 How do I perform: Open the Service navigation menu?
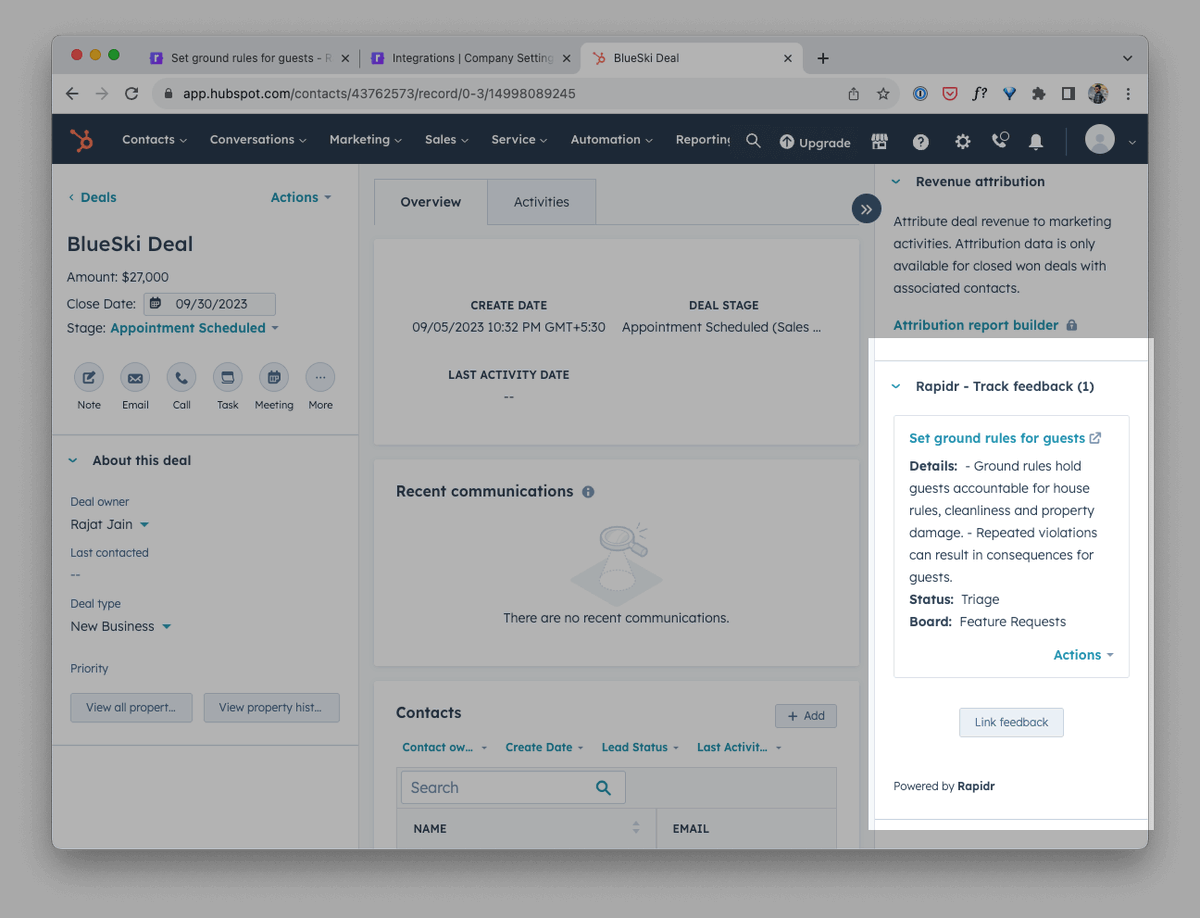coord(519,140)
